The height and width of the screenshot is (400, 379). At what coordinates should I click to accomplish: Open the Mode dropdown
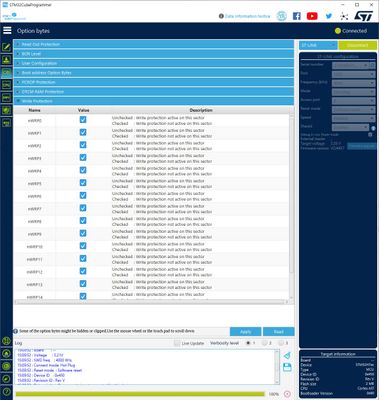pyautogui.click(x=353, y=92)
